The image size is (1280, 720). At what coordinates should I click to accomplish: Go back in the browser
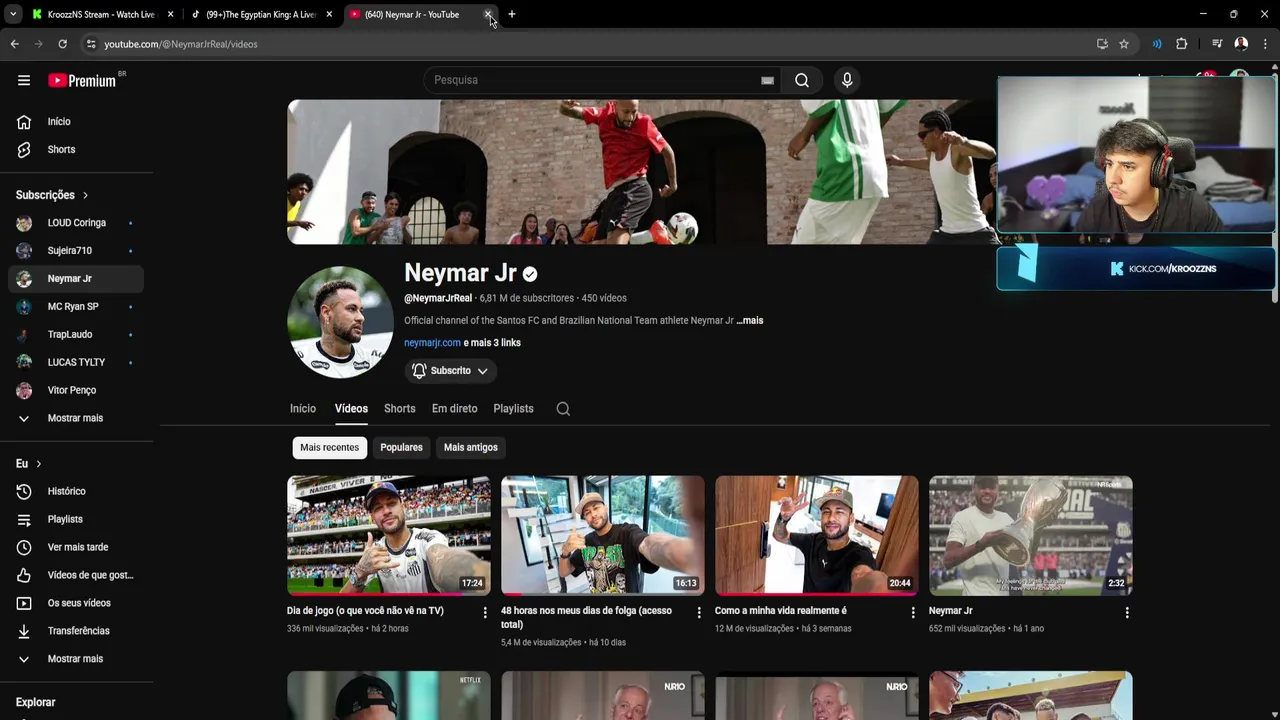pyautogui.click(x=14, y=44)
